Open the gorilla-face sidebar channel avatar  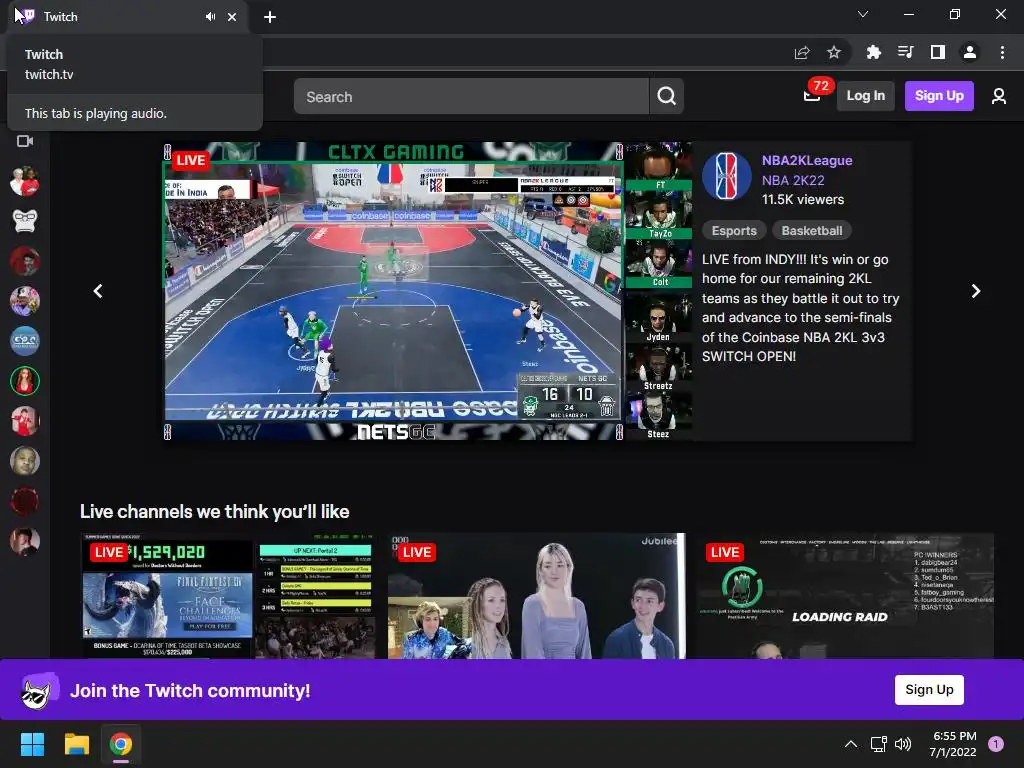click(25, 221)
